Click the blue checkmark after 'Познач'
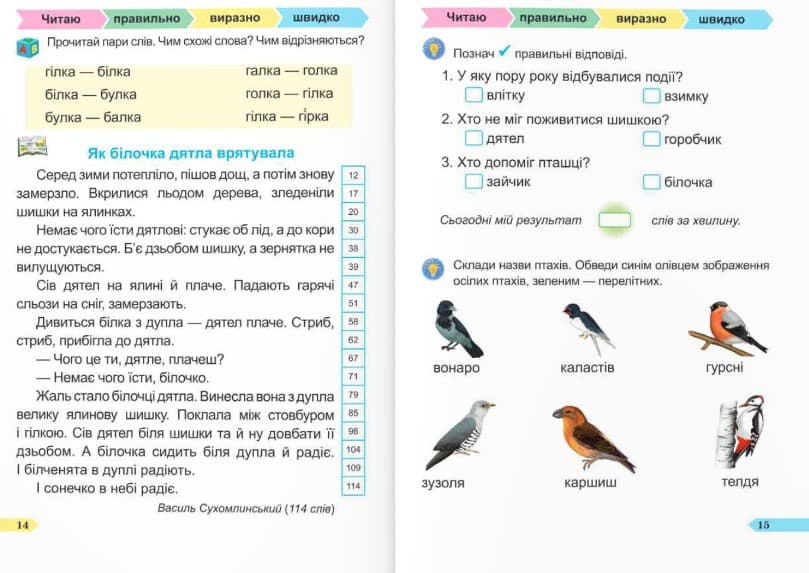The width and height of the screenshot is (809, 573). point(504,51)
